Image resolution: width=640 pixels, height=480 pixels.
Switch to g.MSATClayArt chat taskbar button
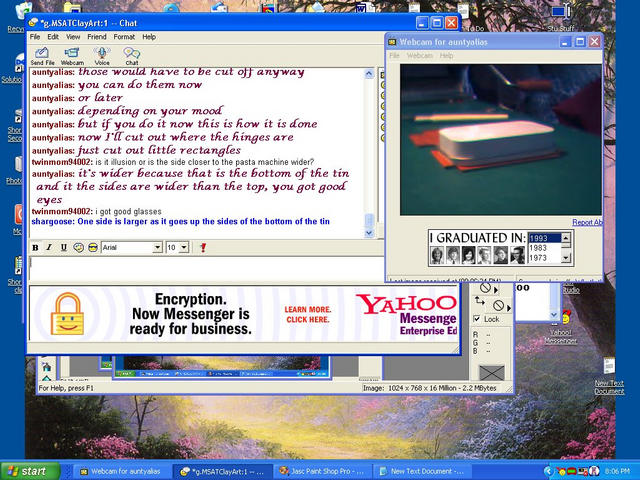[x=223, y=471]
